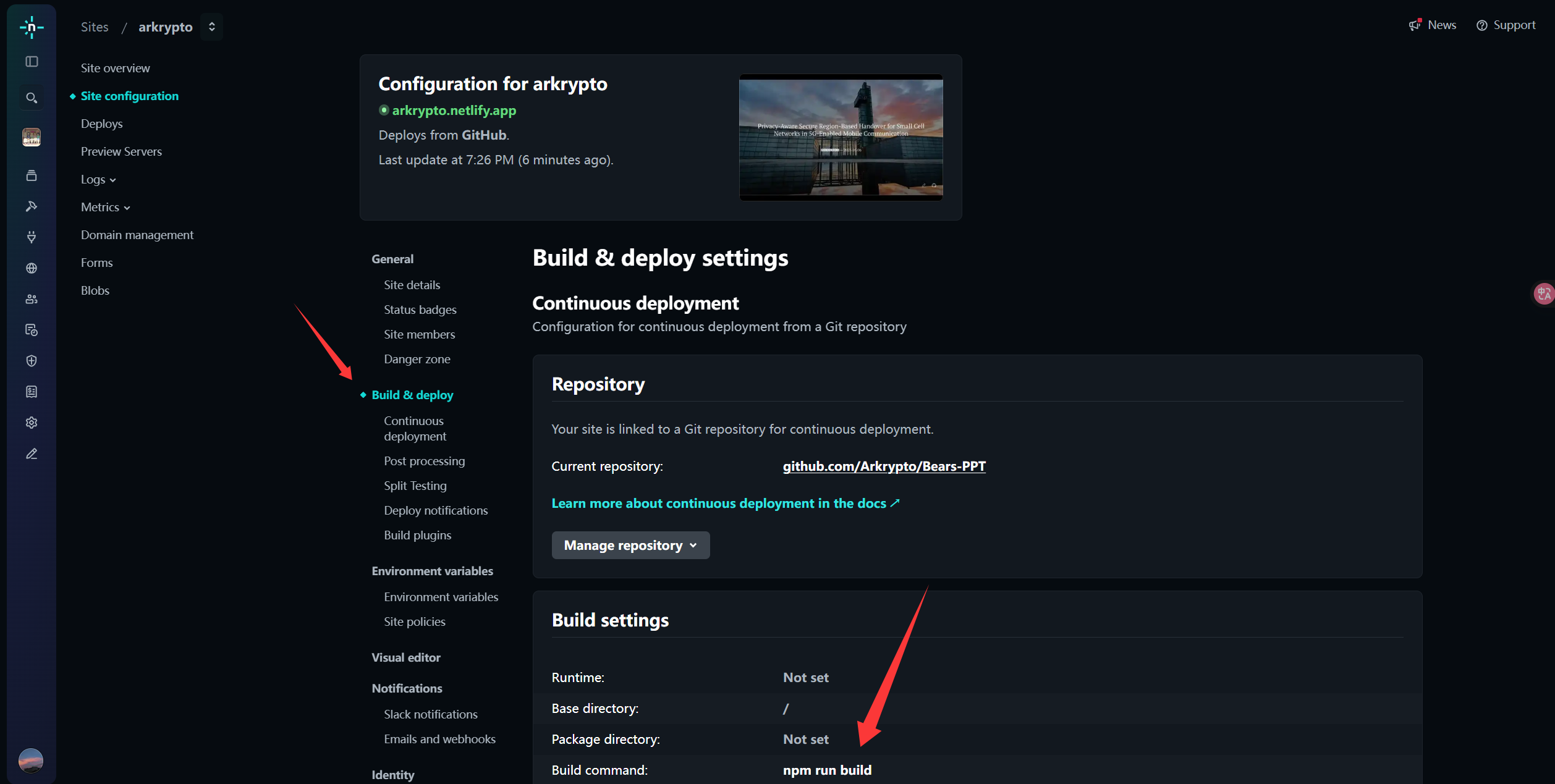Open the globe domains icon
This screenshot has width=1555, height=784.
coord(32,268)
